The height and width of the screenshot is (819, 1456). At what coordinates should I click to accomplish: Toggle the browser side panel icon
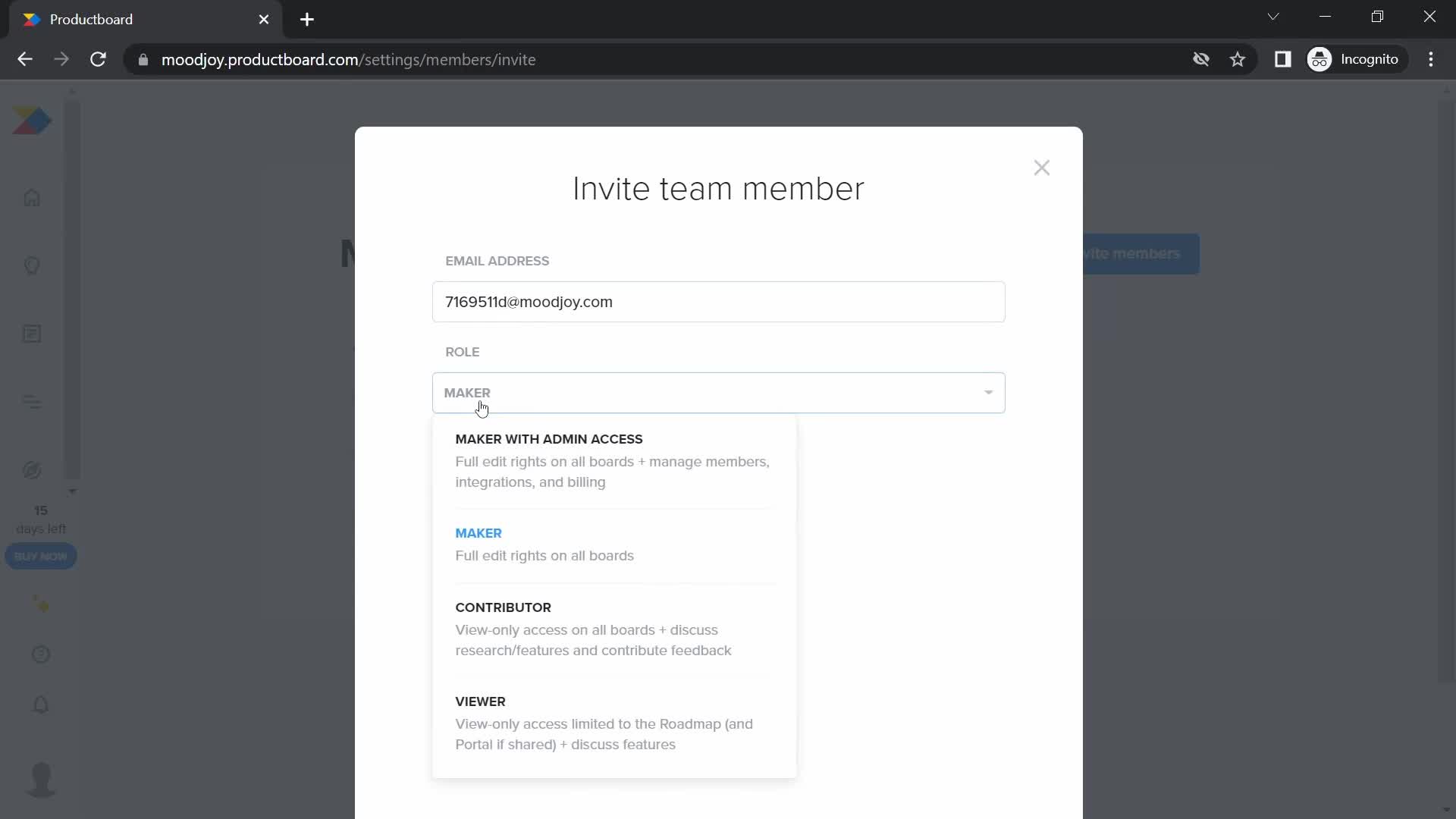pyautogui.click(x=1282, y=59)
